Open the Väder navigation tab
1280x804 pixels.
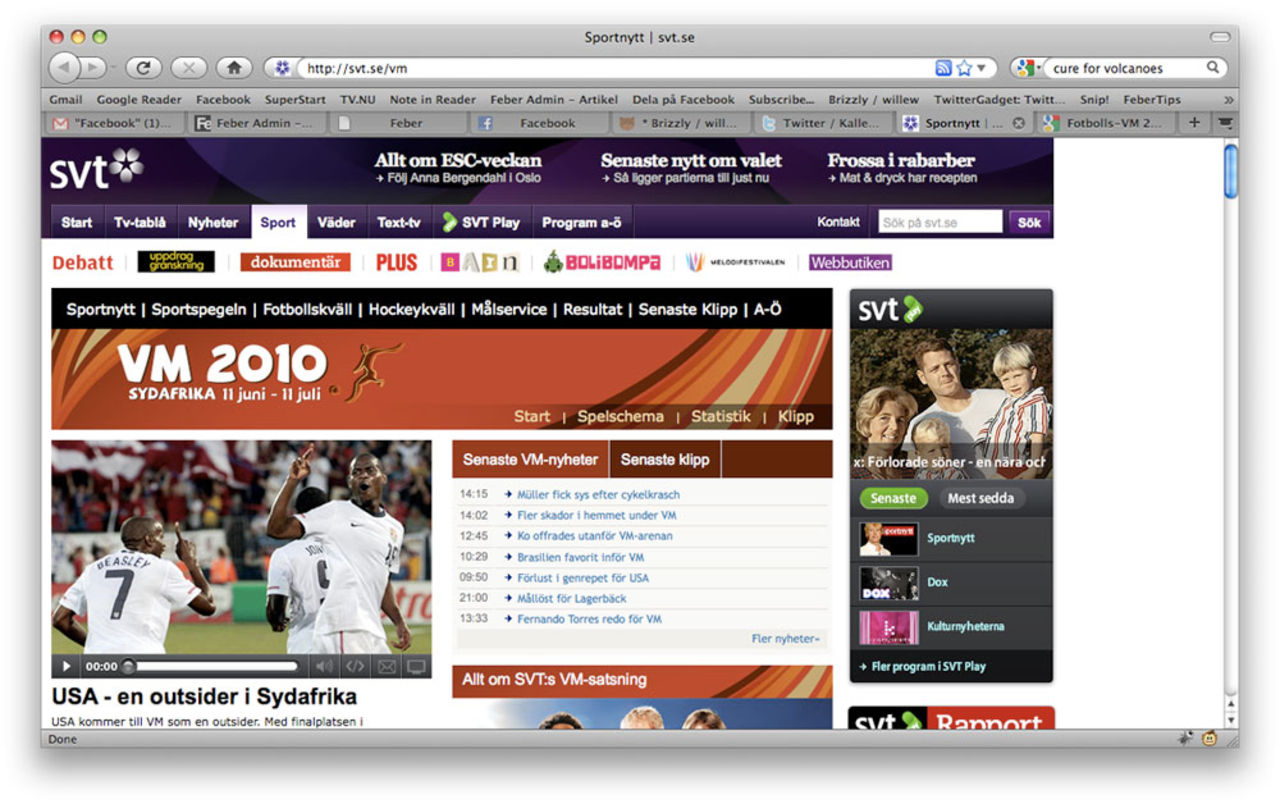(336, 223)
